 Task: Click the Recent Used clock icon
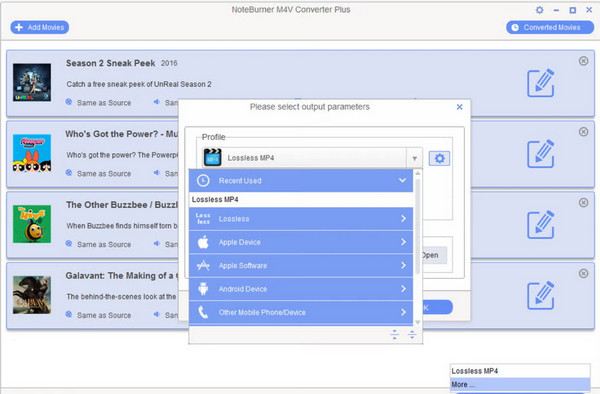[x=203, y=181]
